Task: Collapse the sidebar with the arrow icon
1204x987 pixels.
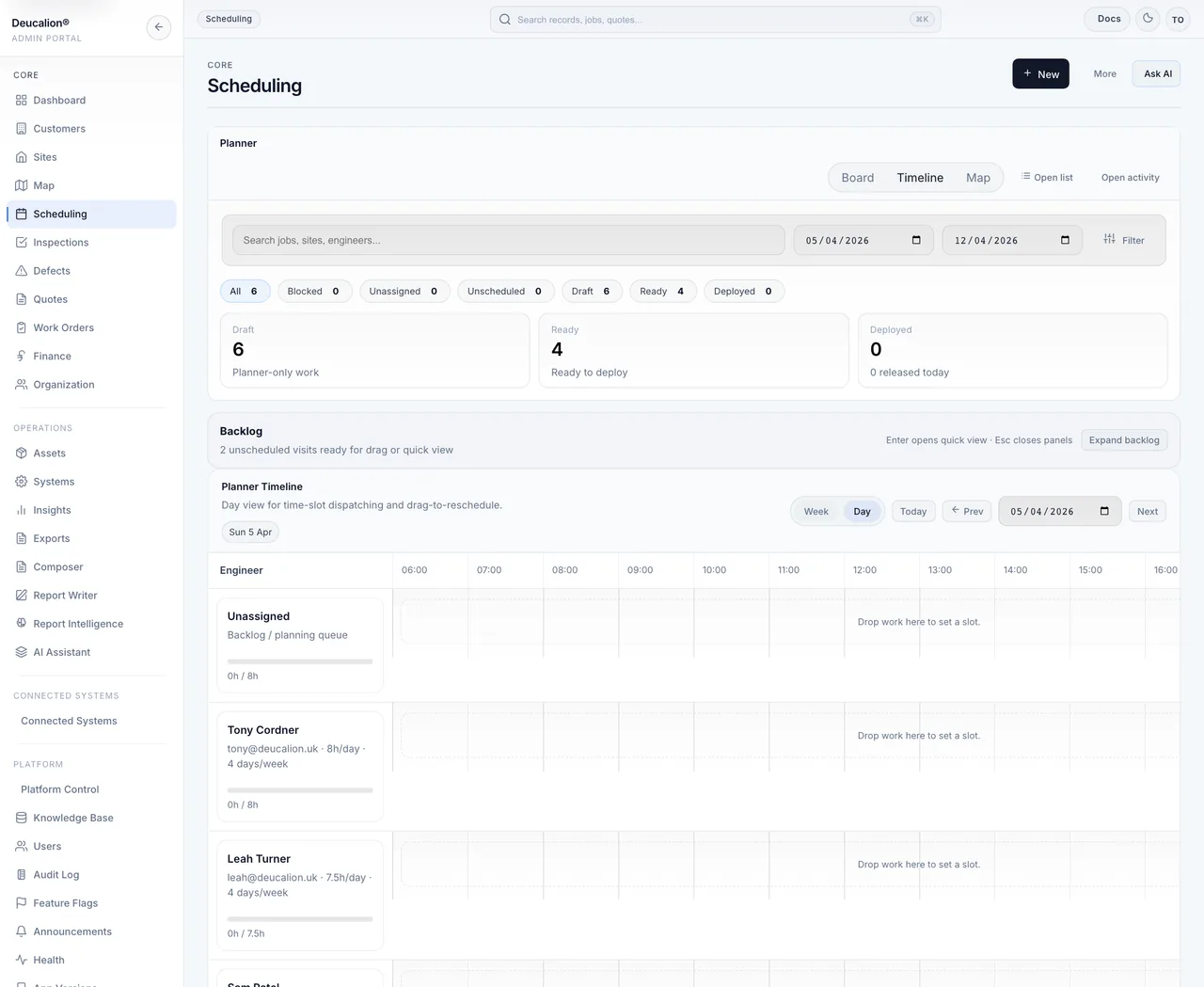Action: click(158, 27)
